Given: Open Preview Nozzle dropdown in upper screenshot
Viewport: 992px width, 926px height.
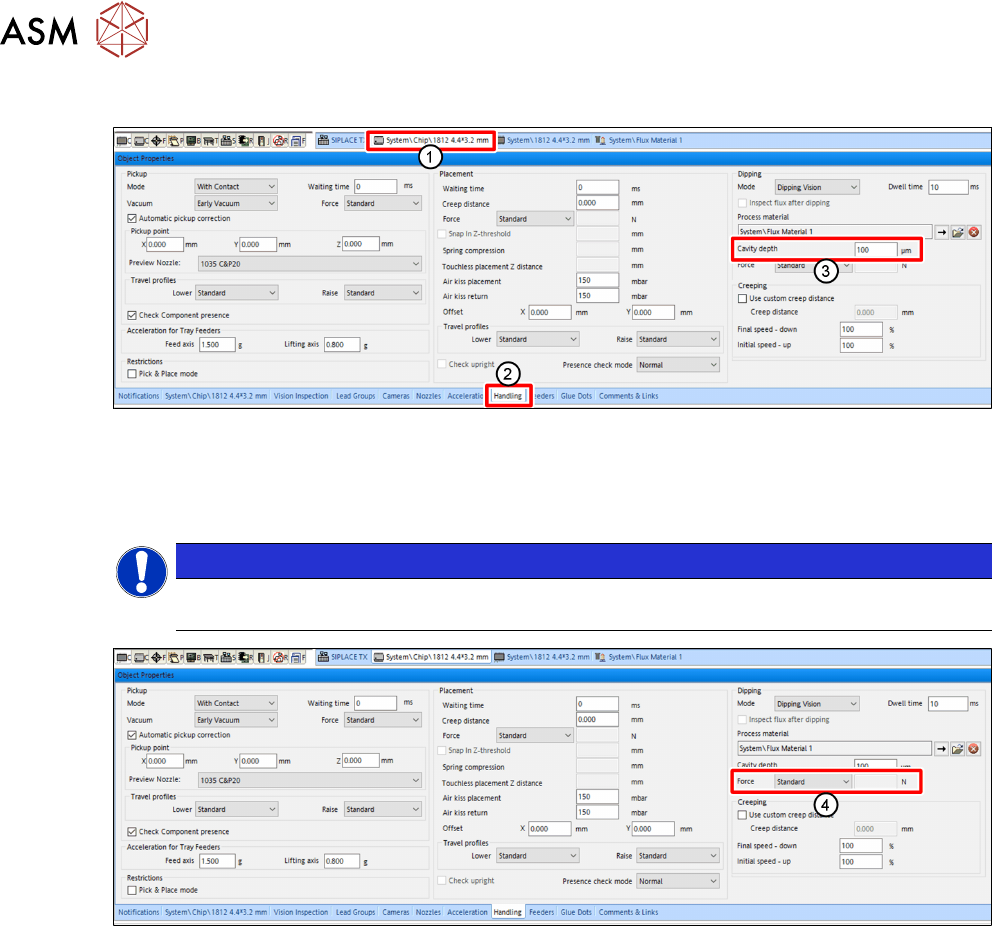Looking at the screenshot, I should pos(309,264).
